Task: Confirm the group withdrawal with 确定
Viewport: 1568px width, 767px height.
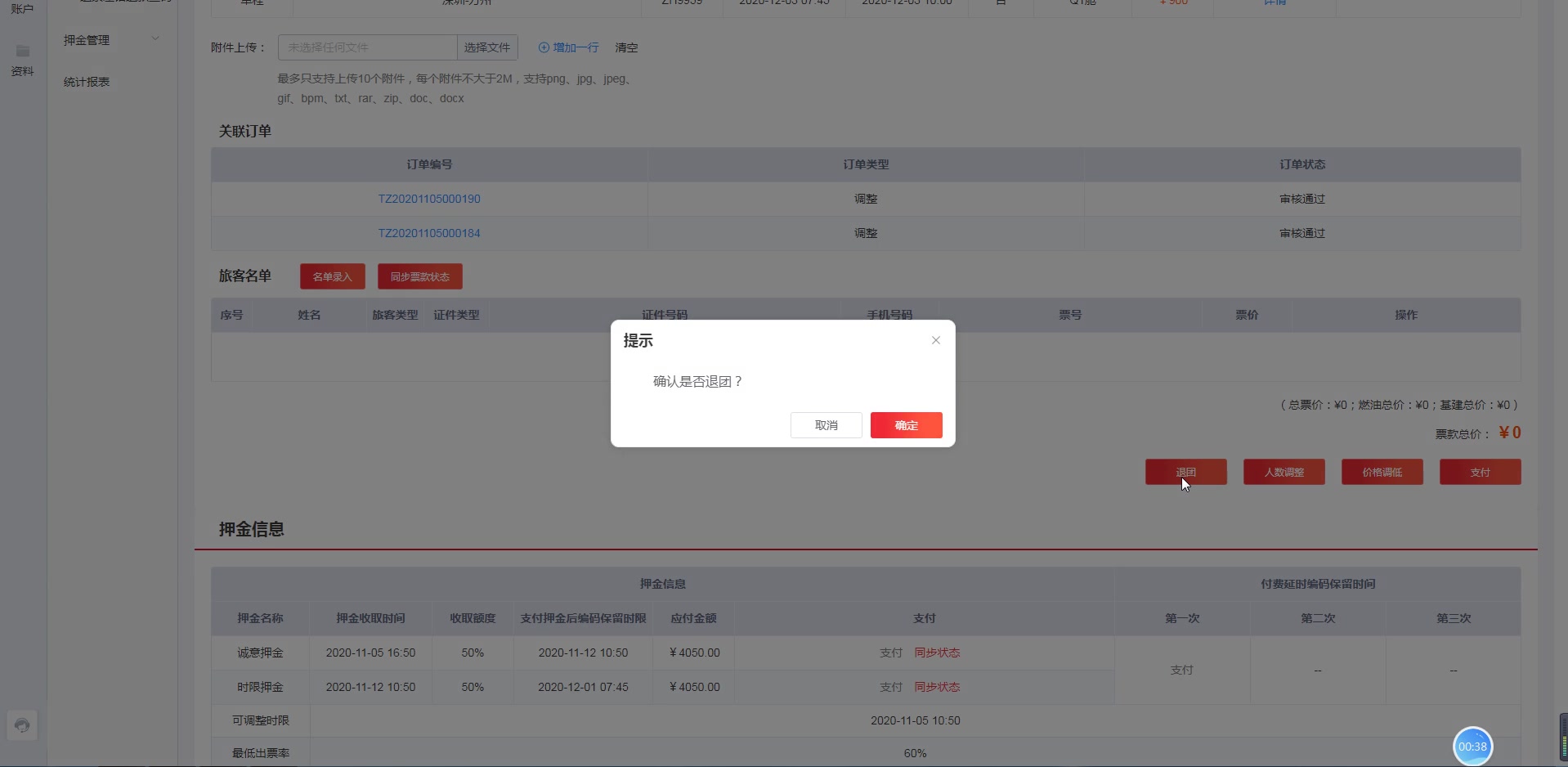Action: [906, 425]
